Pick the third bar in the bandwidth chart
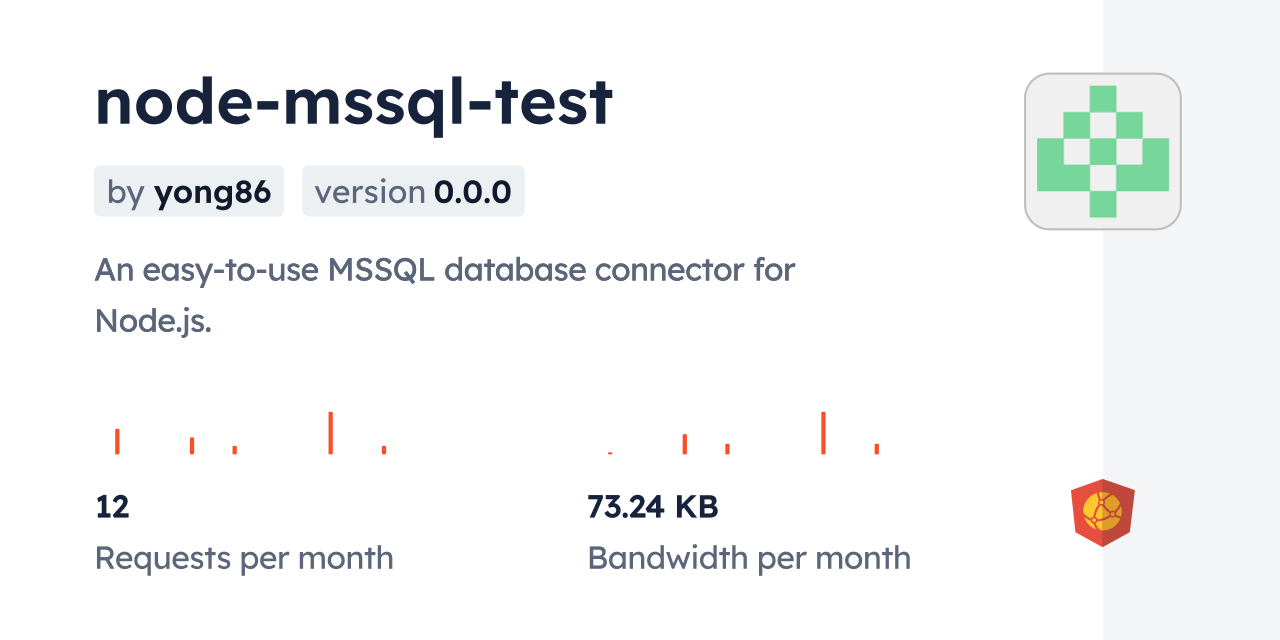Screen dimensions: 1280x640 [727, 448]
